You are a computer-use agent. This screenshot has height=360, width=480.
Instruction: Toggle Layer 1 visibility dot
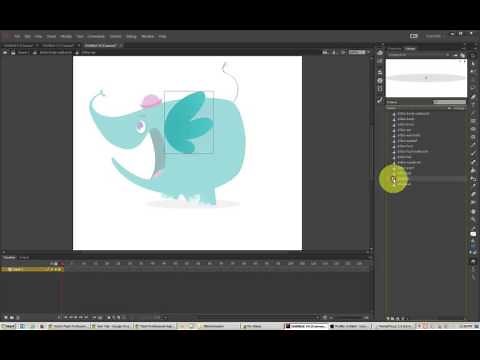coord(52,269)
